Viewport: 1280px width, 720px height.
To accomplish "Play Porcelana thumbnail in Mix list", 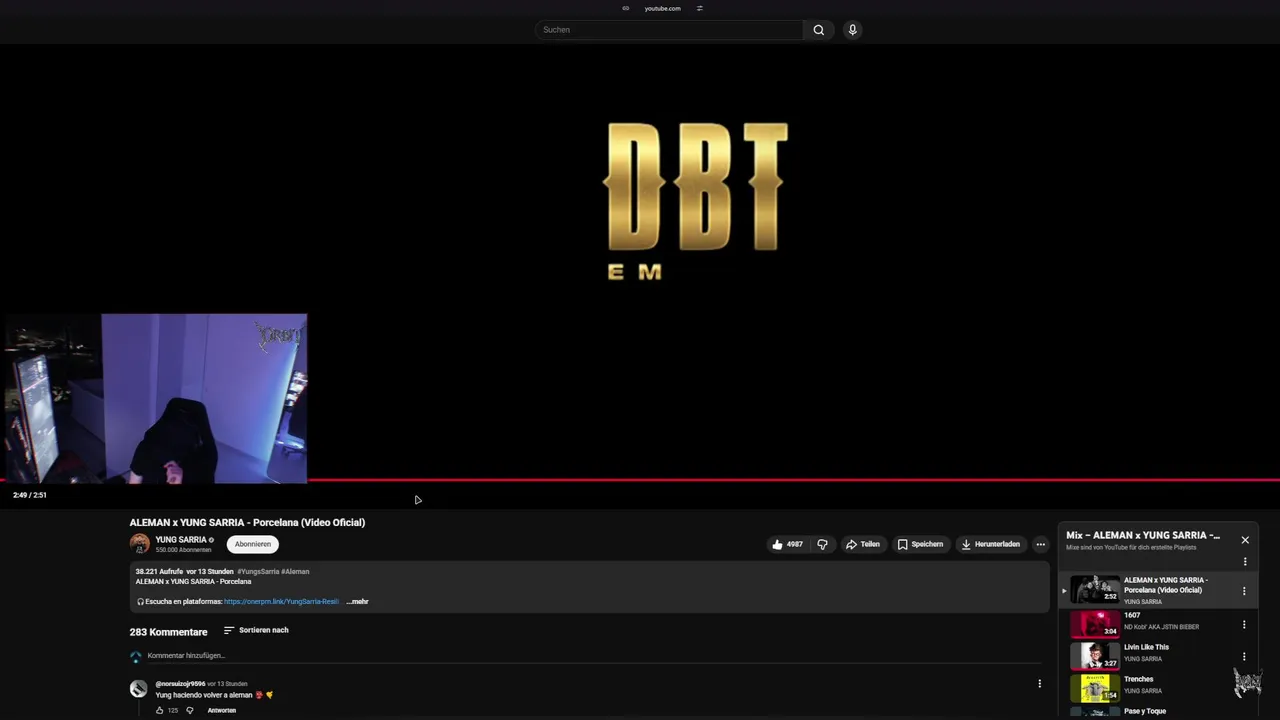I will [x=1095, y=589].
